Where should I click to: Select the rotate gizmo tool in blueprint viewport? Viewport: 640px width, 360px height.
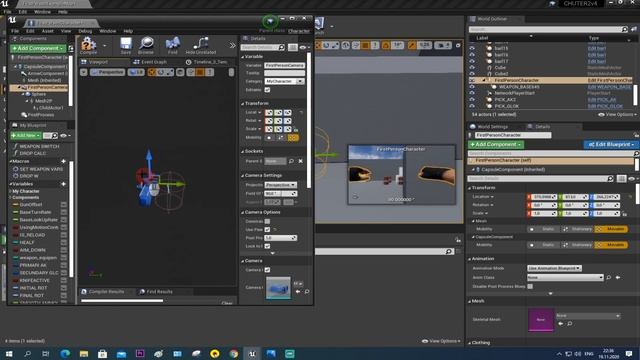click(x=161, y=72)
